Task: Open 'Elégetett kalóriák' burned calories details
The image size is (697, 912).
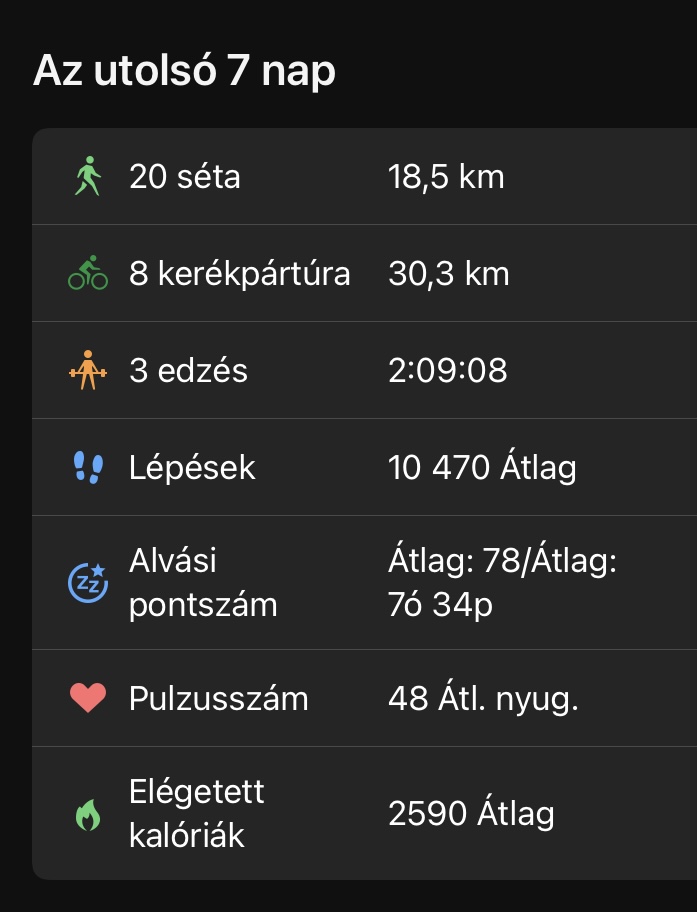Action: [x=197, y=814]
